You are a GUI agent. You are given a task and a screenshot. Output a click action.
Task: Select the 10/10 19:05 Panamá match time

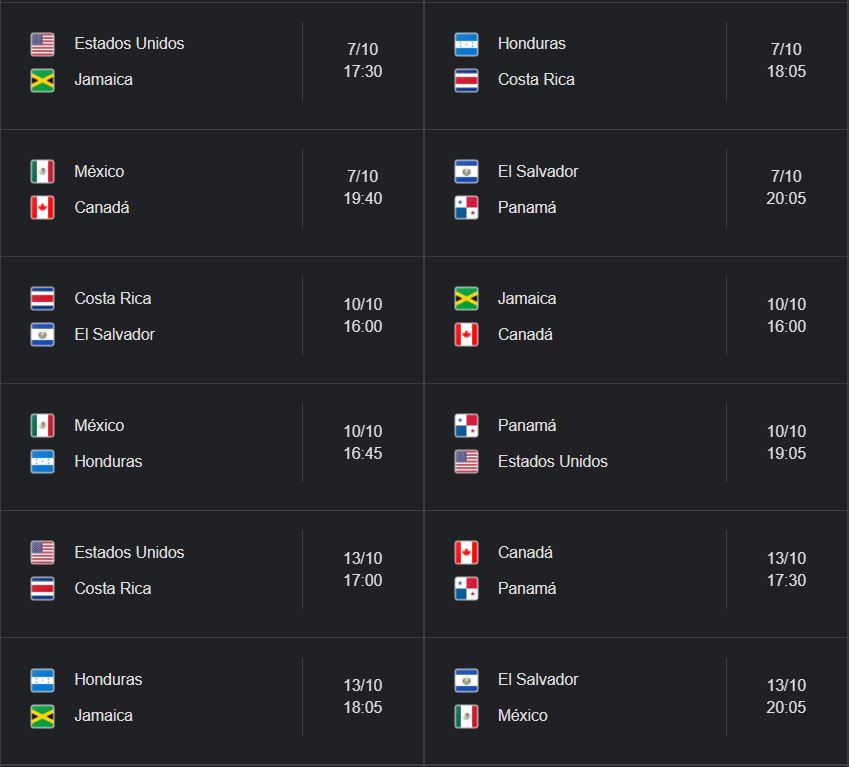786,442
